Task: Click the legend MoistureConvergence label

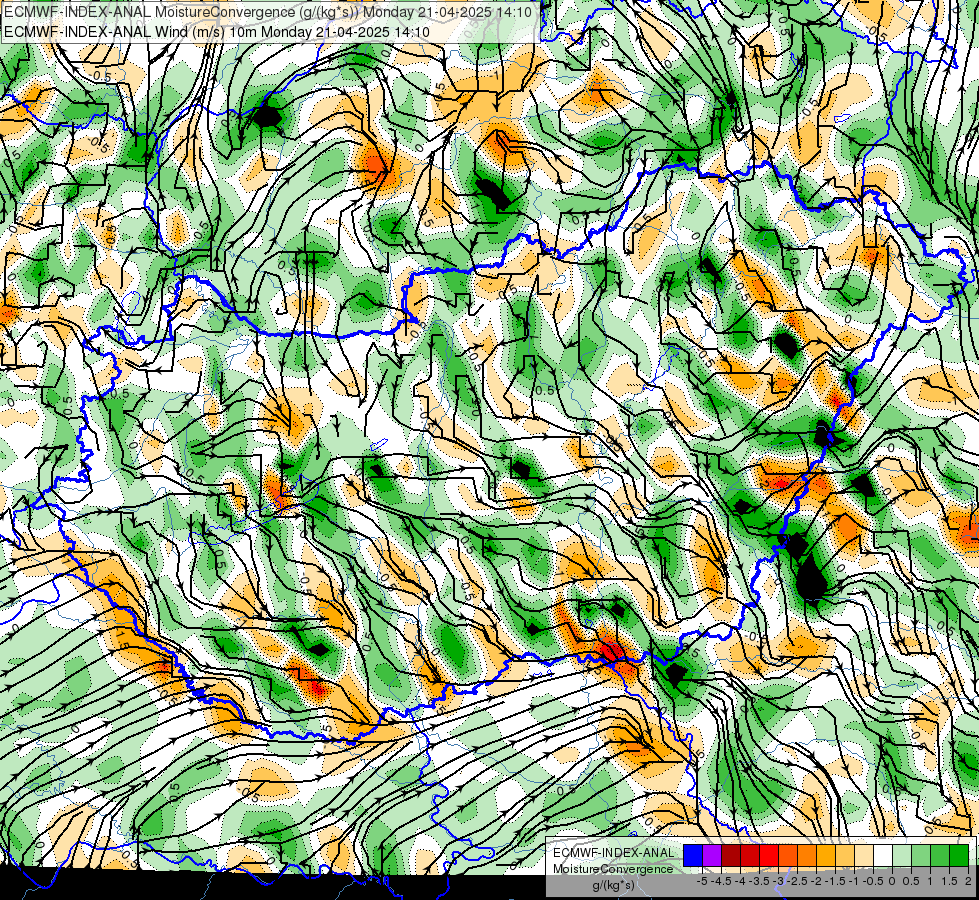Action: (613, 869)
